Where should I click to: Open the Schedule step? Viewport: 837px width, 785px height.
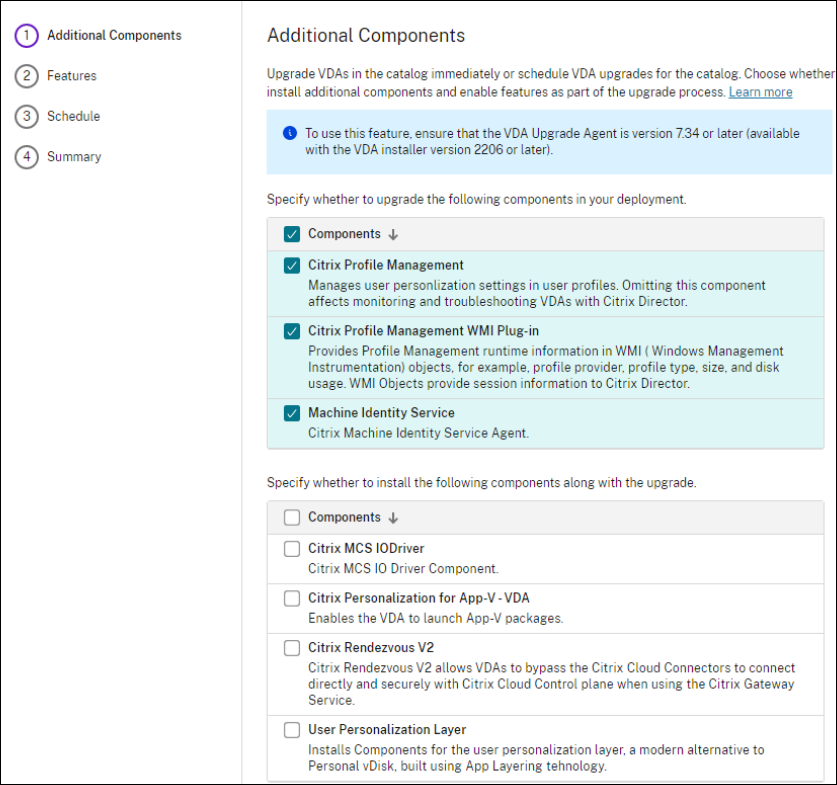click(x=73, y=116)
